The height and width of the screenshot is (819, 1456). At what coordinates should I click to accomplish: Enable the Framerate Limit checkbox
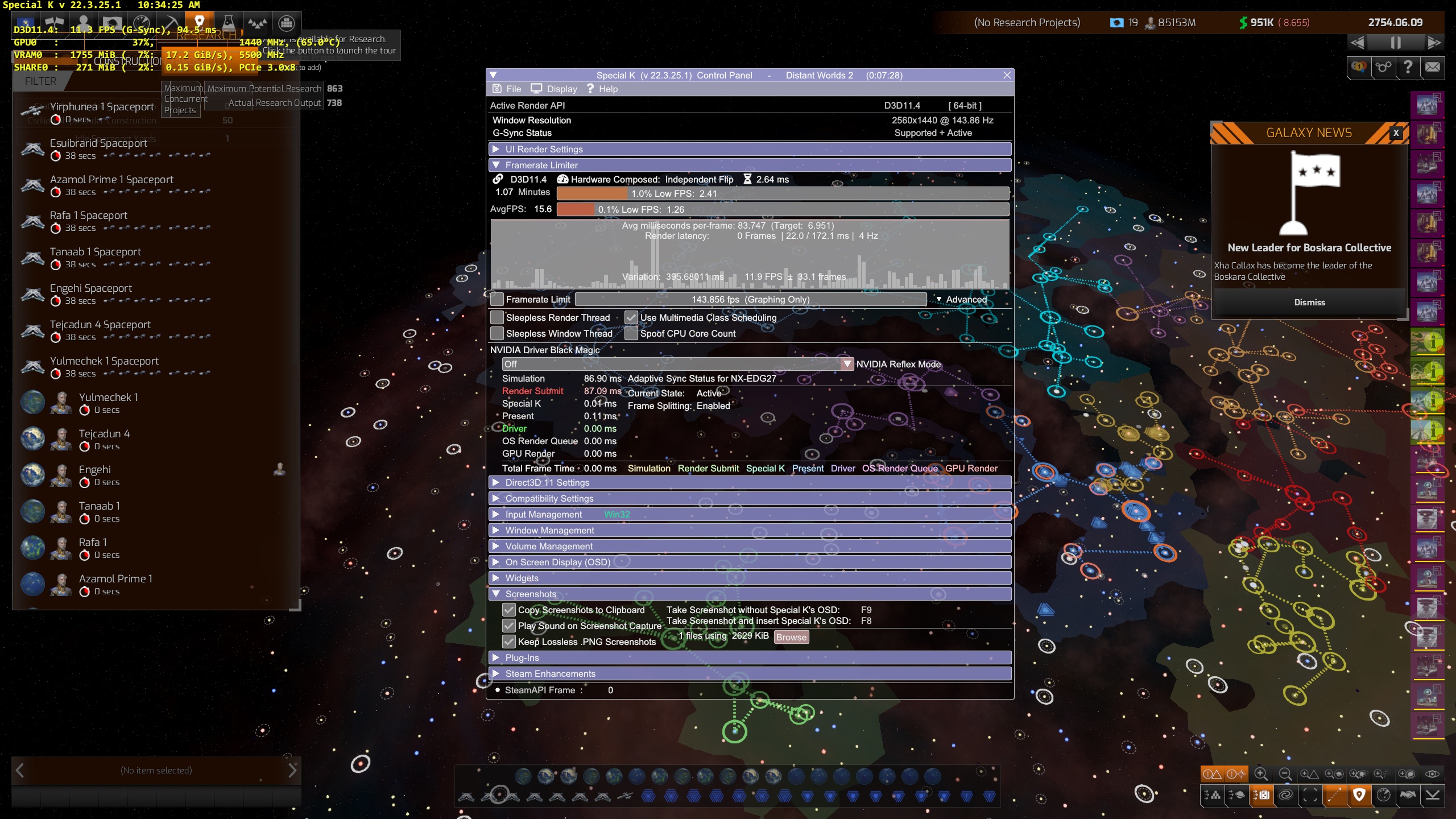tap(498, 299)
